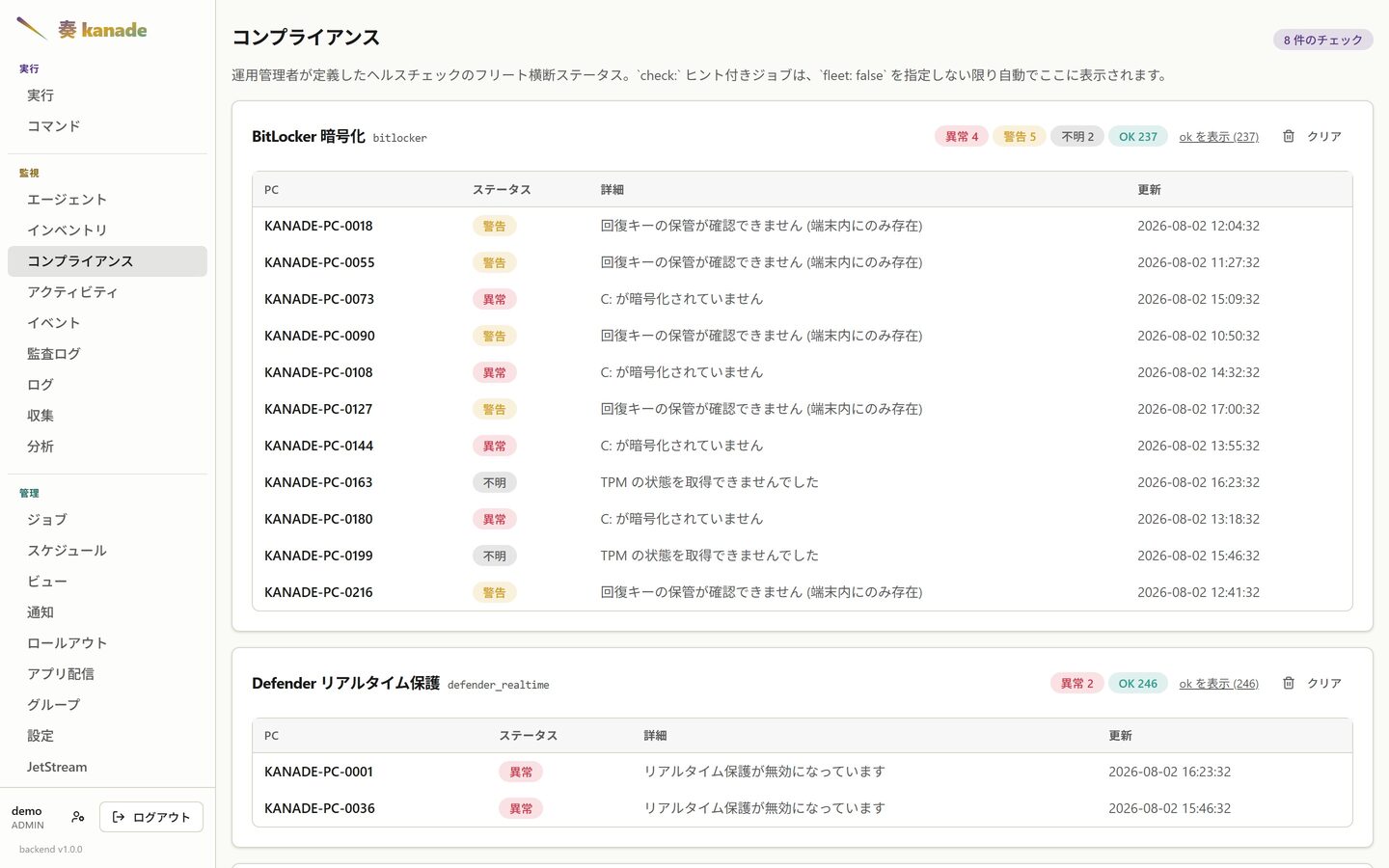Viewport: 1389px width, 868px height.
Task: Go to インベントリ page
Action: (107, 231)
